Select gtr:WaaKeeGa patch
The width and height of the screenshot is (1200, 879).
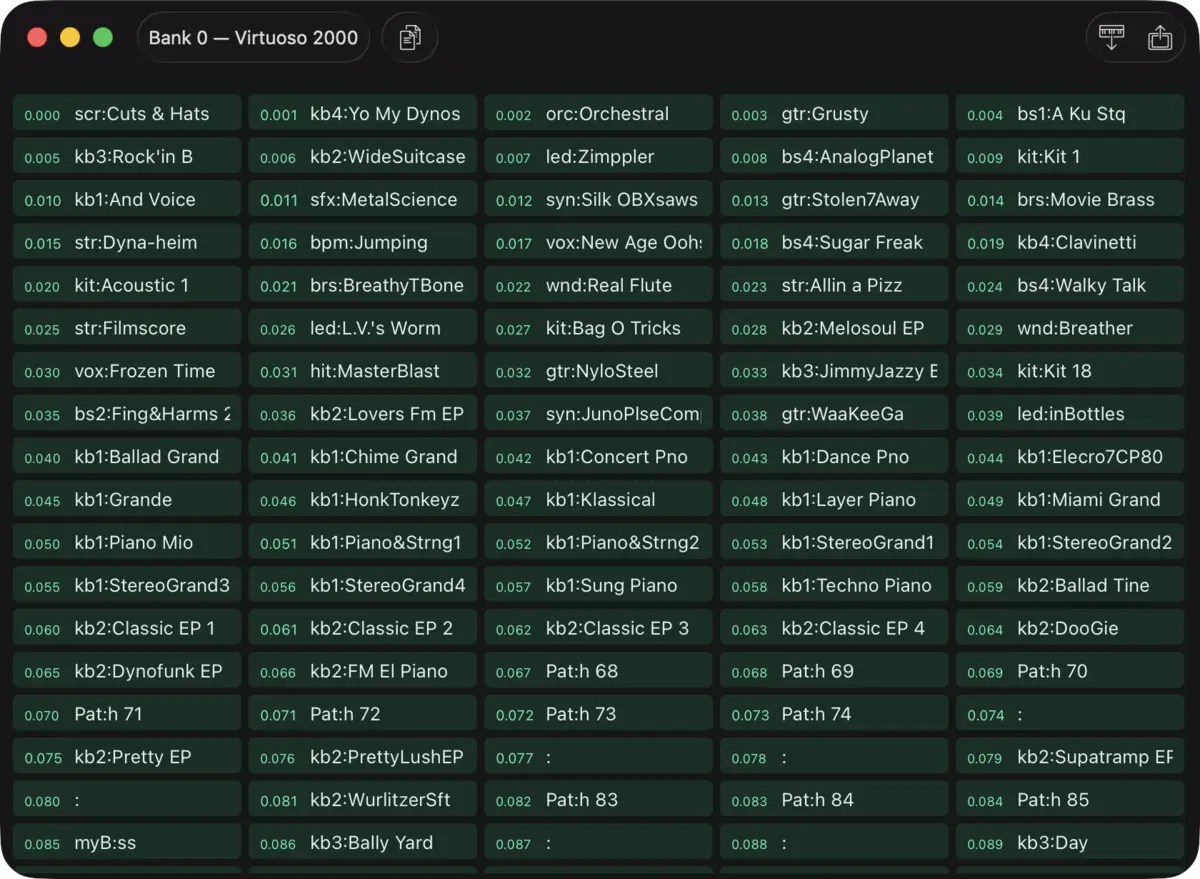click(x=834, y=414)
